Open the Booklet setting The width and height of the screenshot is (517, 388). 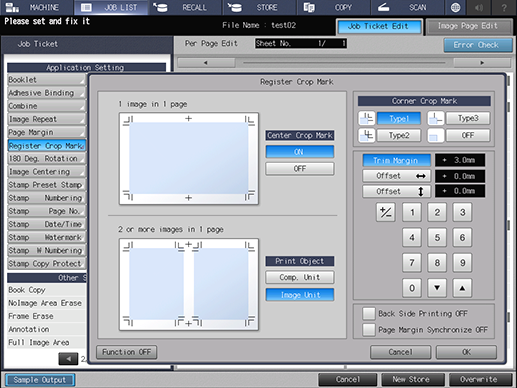click(46, 80)
